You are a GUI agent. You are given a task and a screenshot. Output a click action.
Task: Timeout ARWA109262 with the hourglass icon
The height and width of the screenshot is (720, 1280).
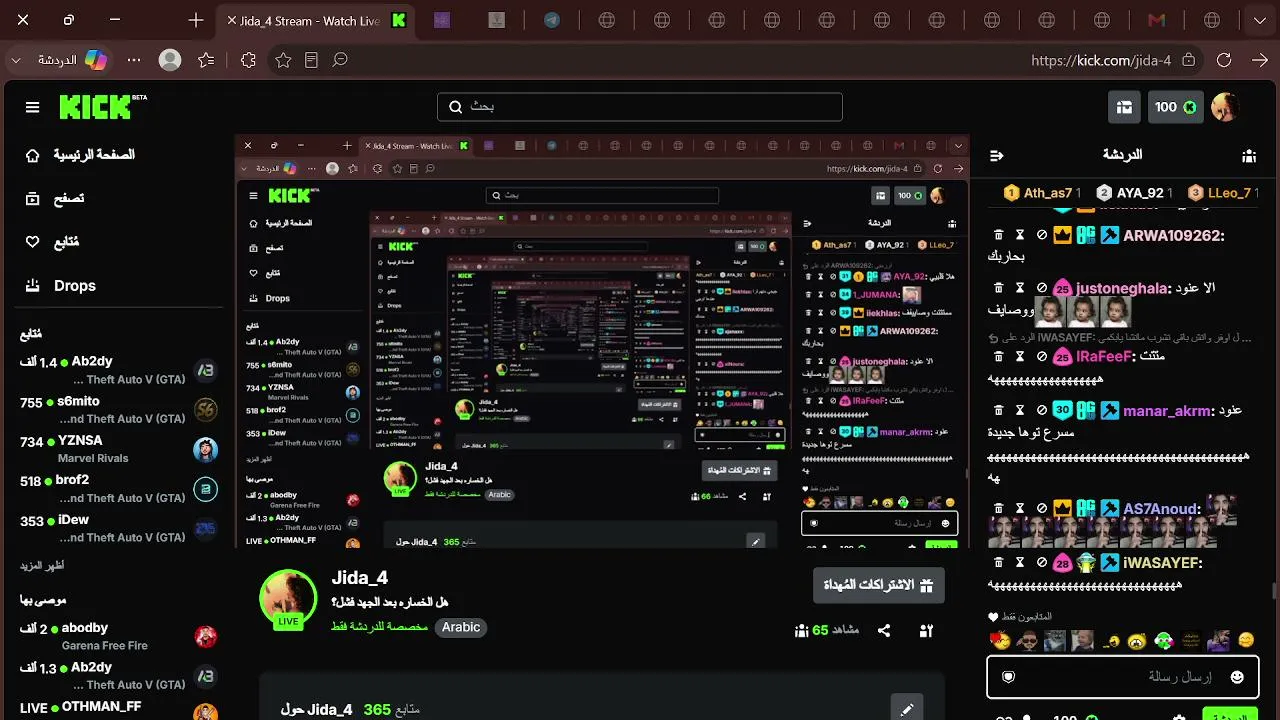(1020, 236)
